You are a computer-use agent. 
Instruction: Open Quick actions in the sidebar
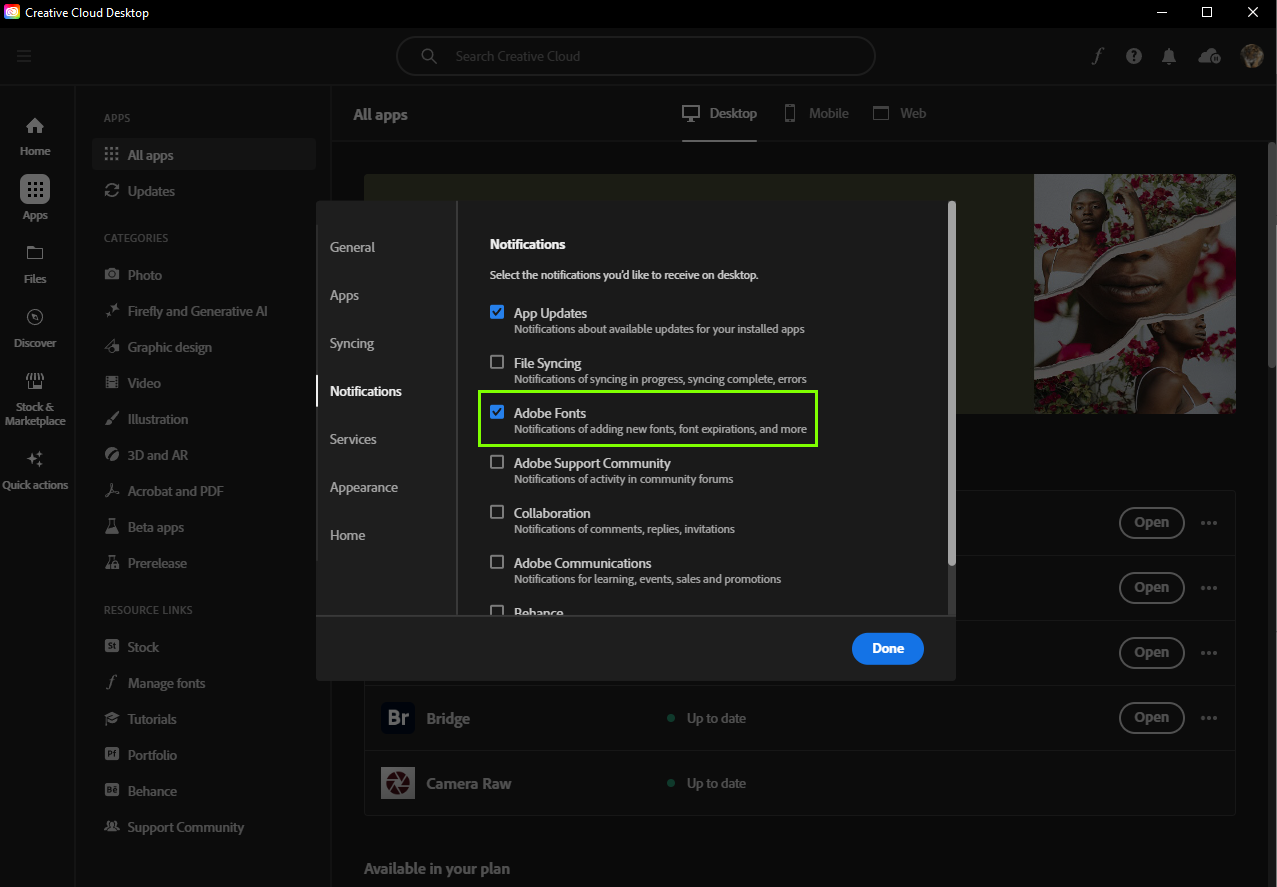click(34, 466)
